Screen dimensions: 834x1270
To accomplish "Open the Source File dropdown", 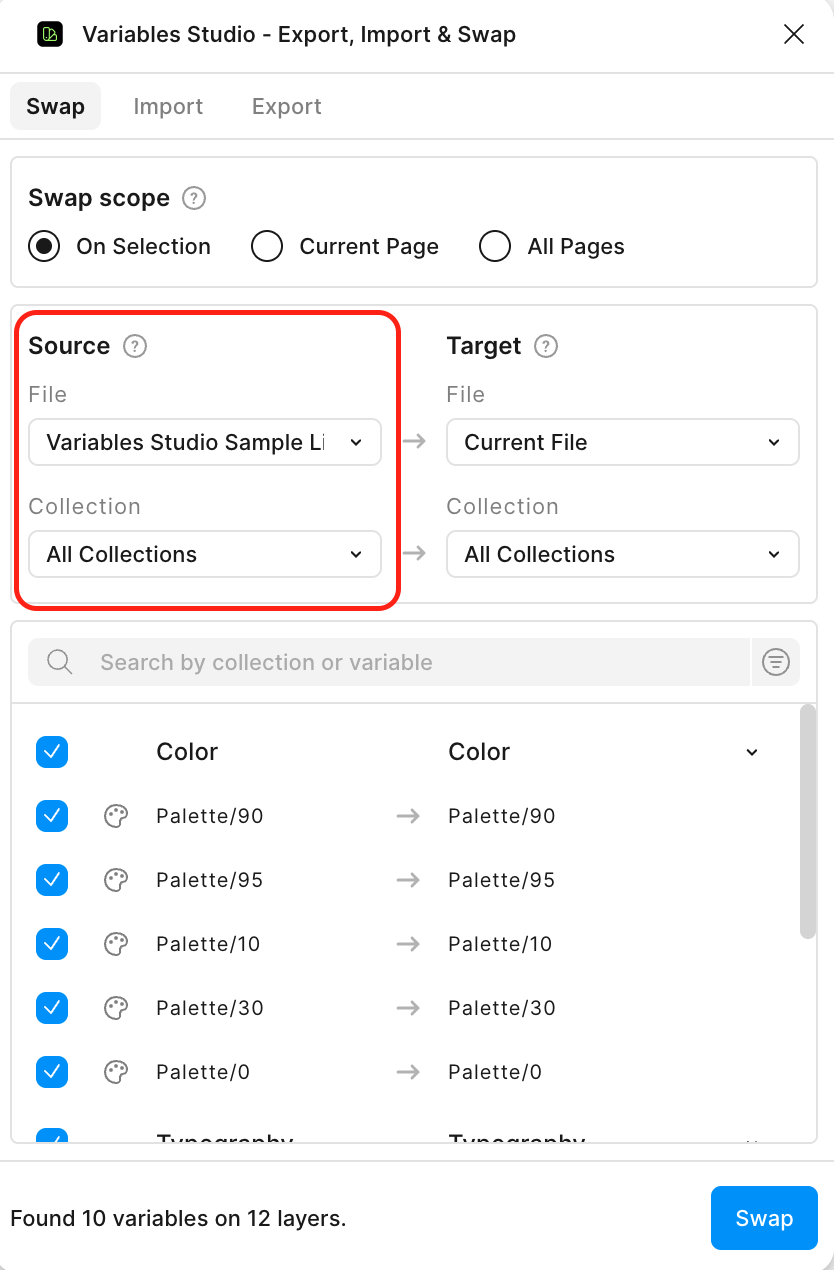I will pyautogui.click(x=205, y=442).
